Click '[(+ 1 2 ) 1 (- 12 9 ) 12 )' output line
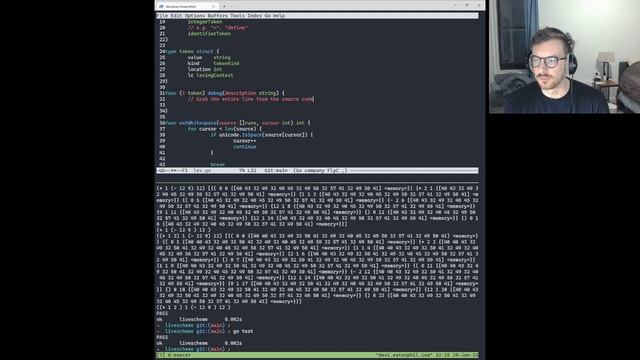640x360 pixels. click(193, 307)
